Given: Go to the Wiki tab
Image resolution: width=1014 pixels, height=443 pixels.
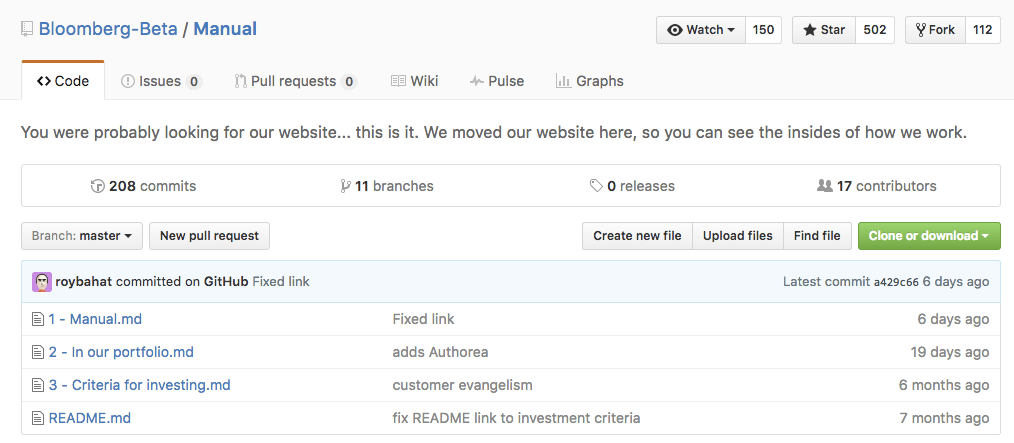Looking at the screenshot, I should pos(414,81).
